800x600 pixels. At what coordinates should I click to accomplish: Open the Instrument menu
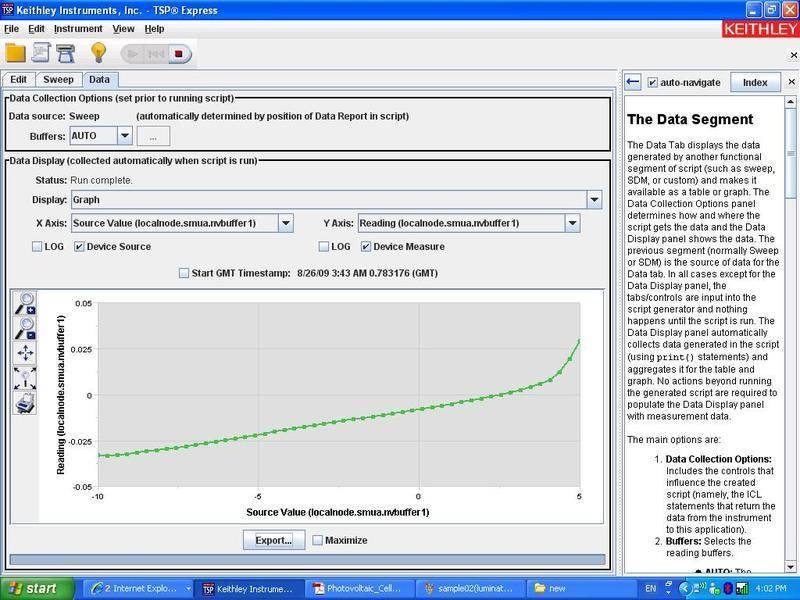pyautogui.click(x=78, y=29)
